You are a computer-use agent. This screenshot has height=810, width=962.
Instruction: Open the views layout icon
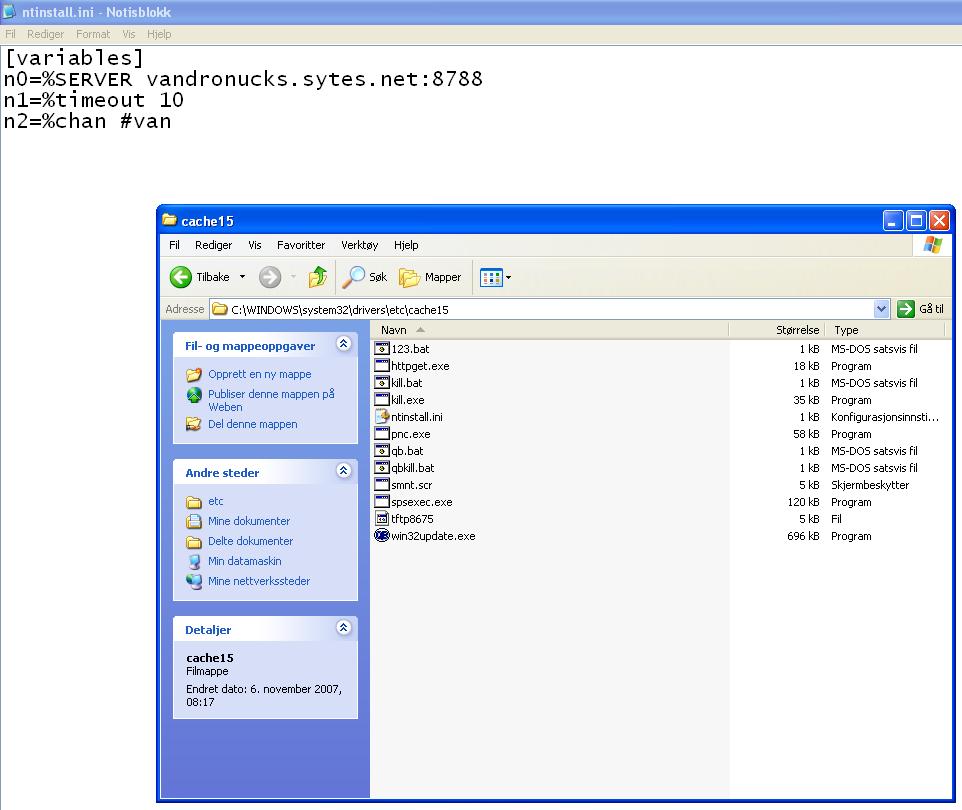pyautogui.click(x=491, y=277)
